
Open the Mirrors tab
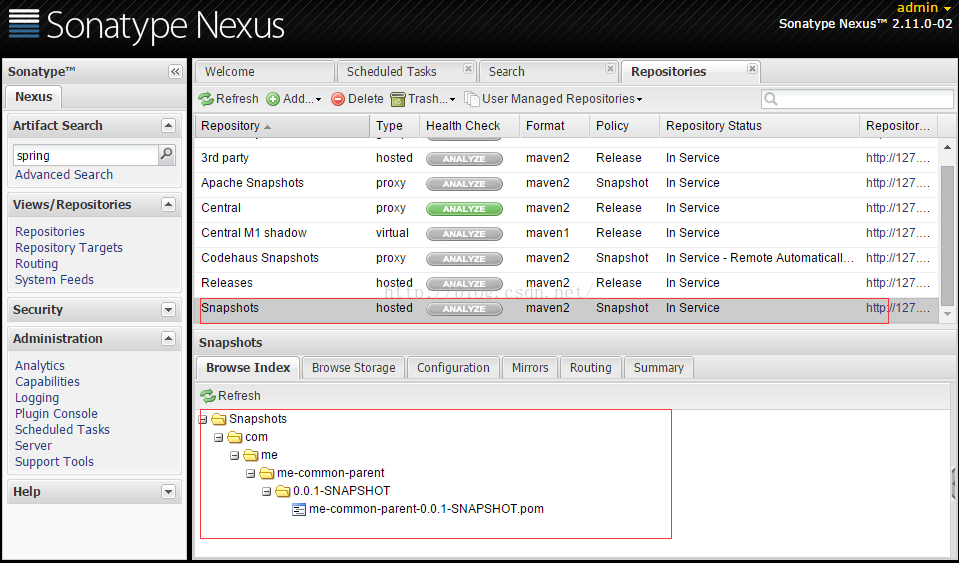pyautogui.click(x=530, y=367)
